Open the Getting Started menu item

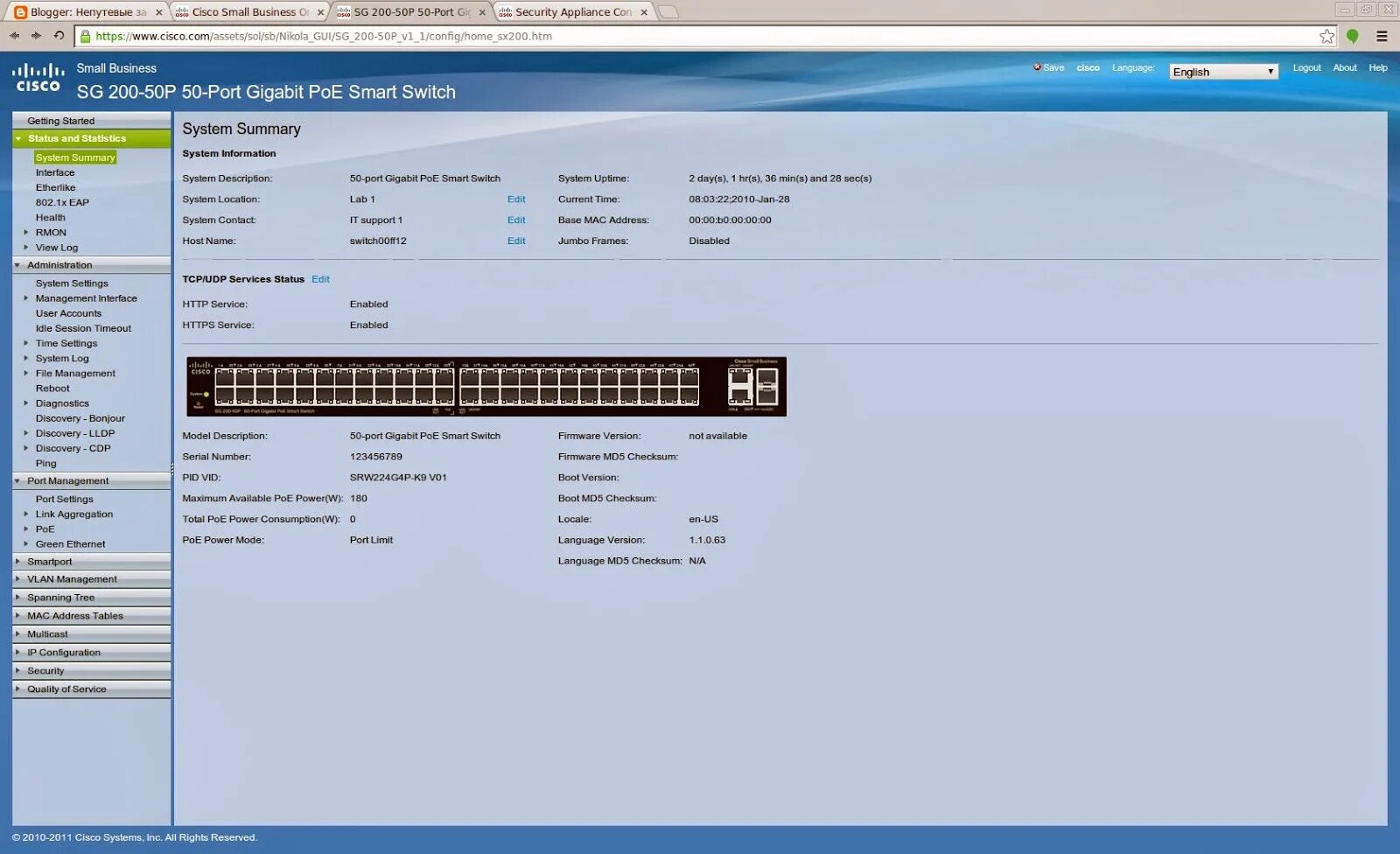92,121
